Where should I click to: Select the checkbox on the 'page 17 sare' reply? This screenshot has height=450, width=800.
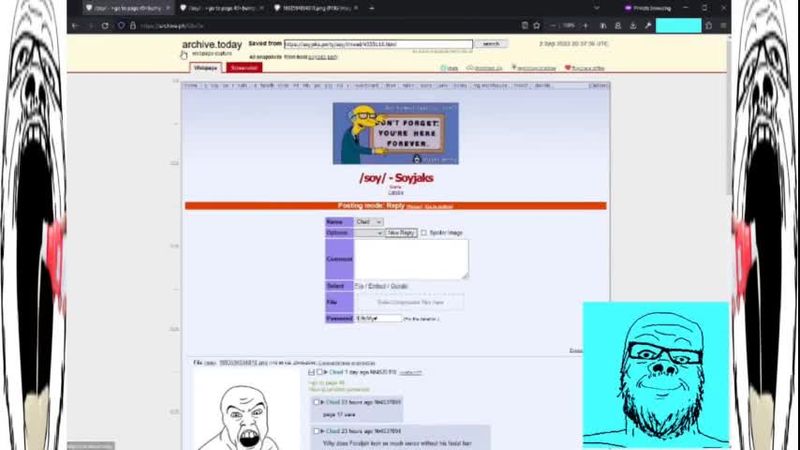(316, 402)
